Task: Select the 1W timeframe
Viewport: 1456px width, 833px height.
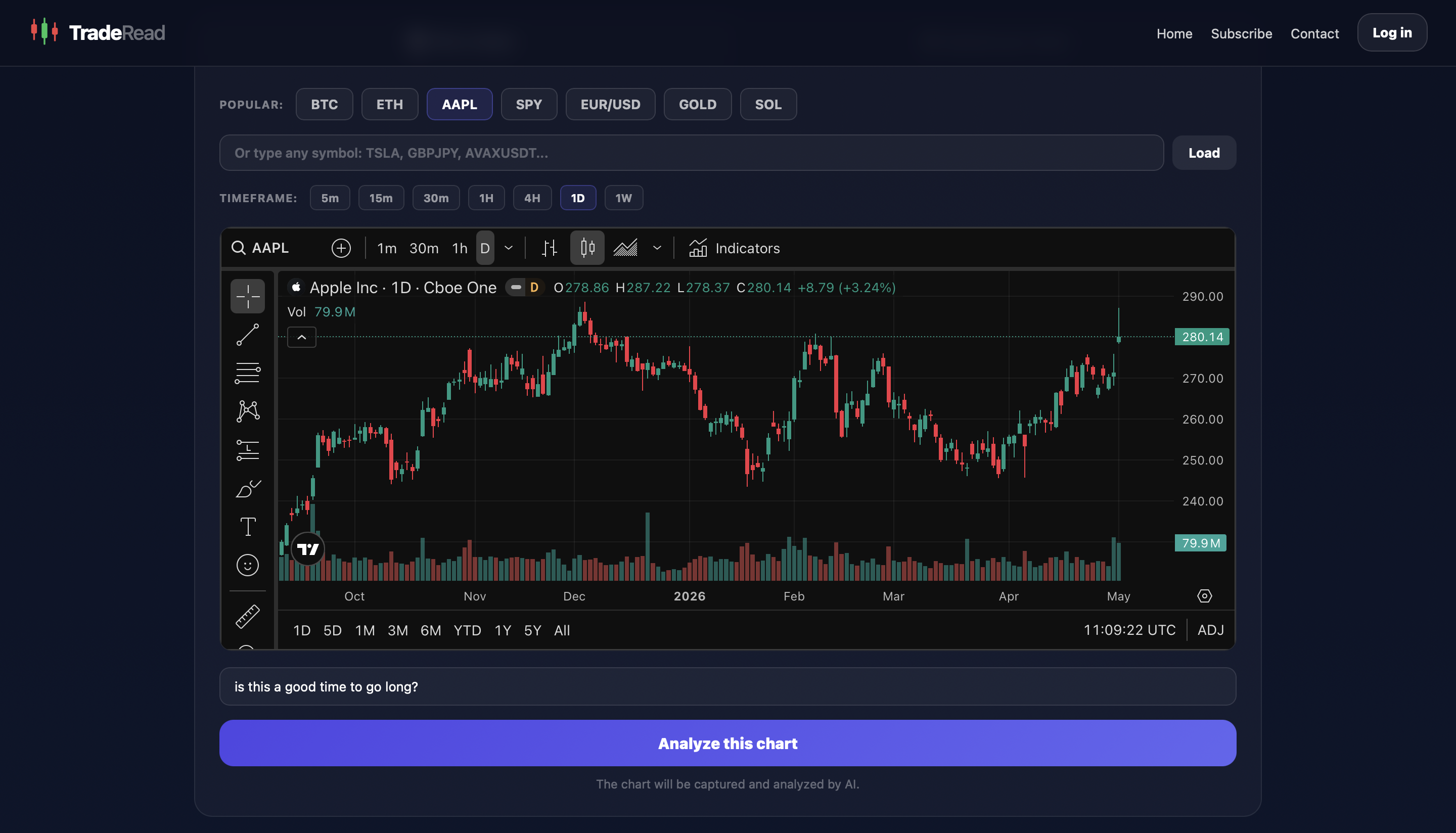Action: pyautogui.click(x=623, y=198)
